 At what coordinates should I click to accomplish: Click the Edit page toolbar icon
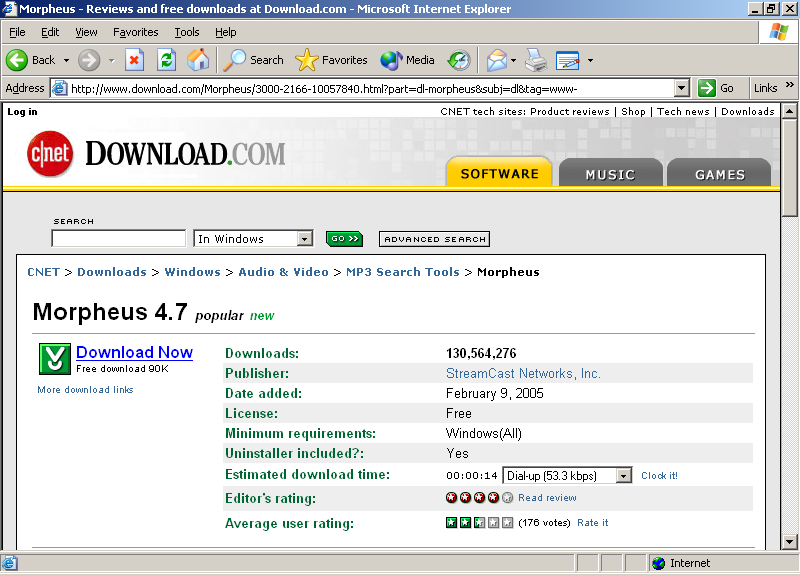(x=567, y=60)
